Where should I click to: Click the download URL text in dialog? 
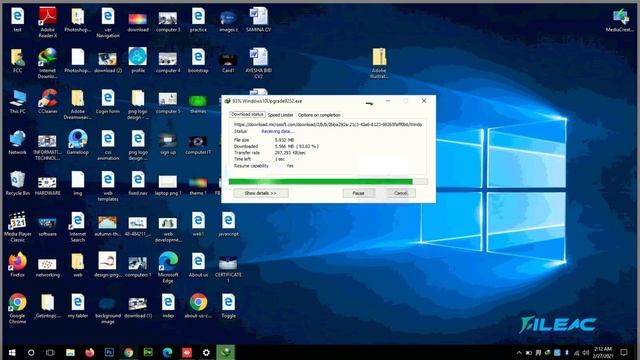tap(328, 124)
